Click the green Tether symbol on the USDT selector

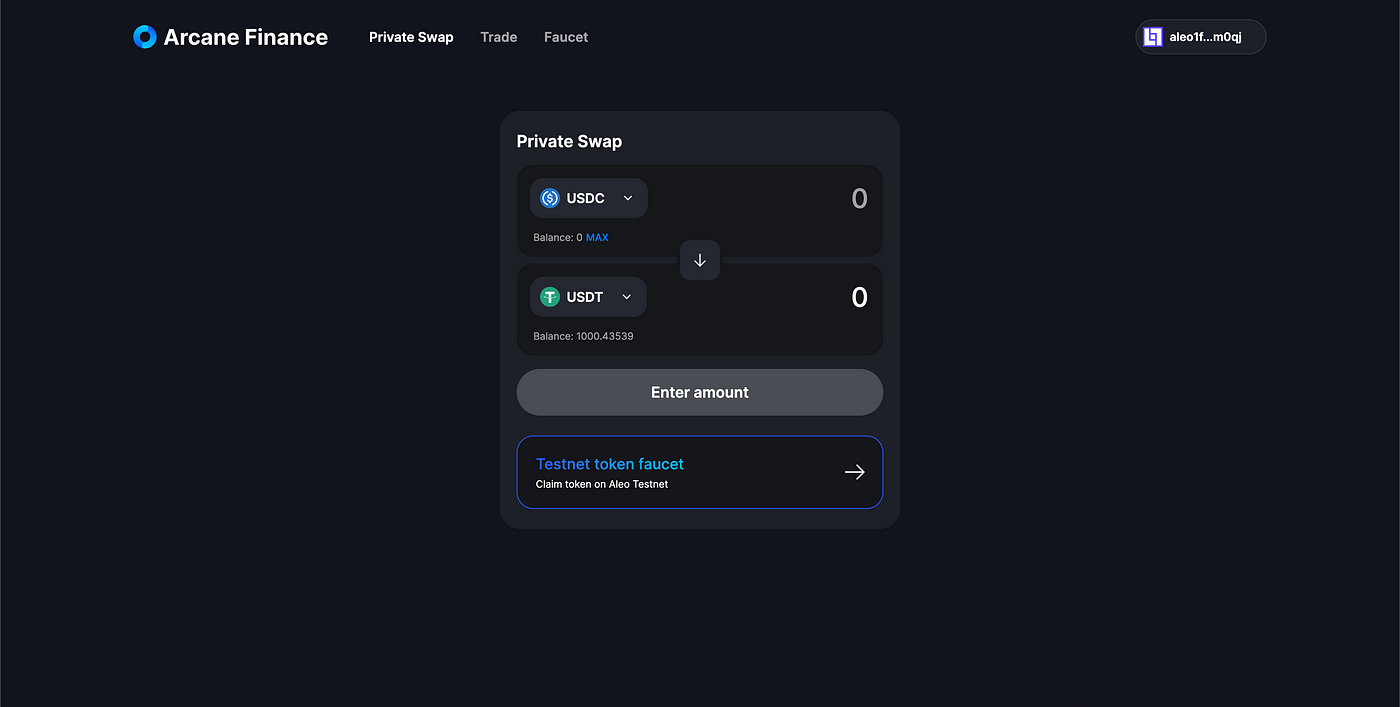coord(549,296)
